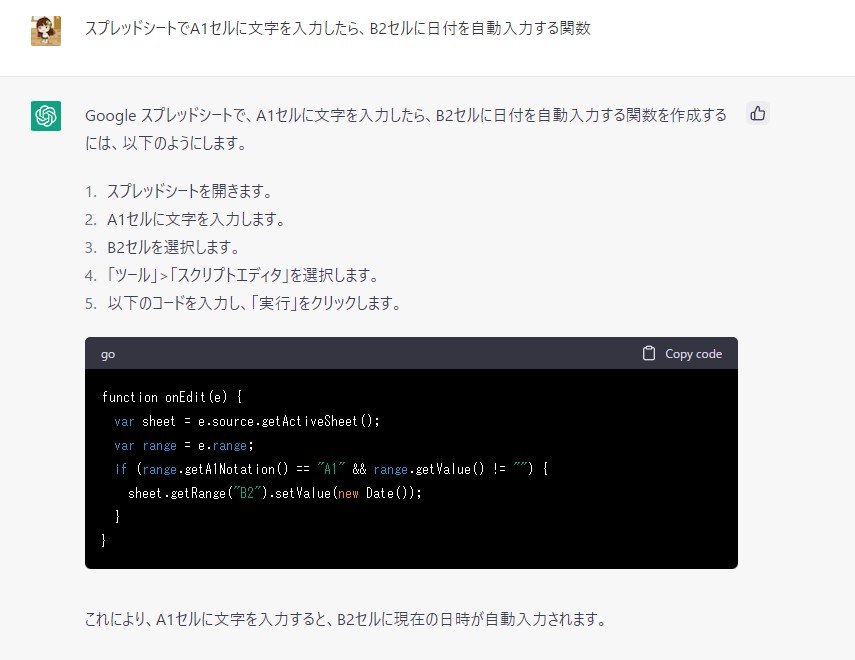Image resolution: width=855 pixels, height=660 pixels.
Task: Click the "B2" string in getRange call
Action: point(242,493)
